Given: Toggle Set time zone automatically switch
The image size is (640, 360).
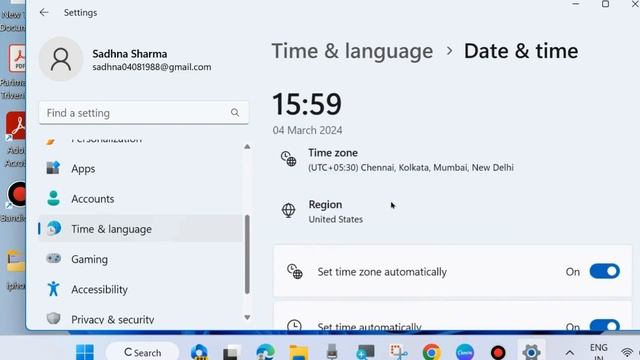Looking at the screenshot, I should (604, 271).
